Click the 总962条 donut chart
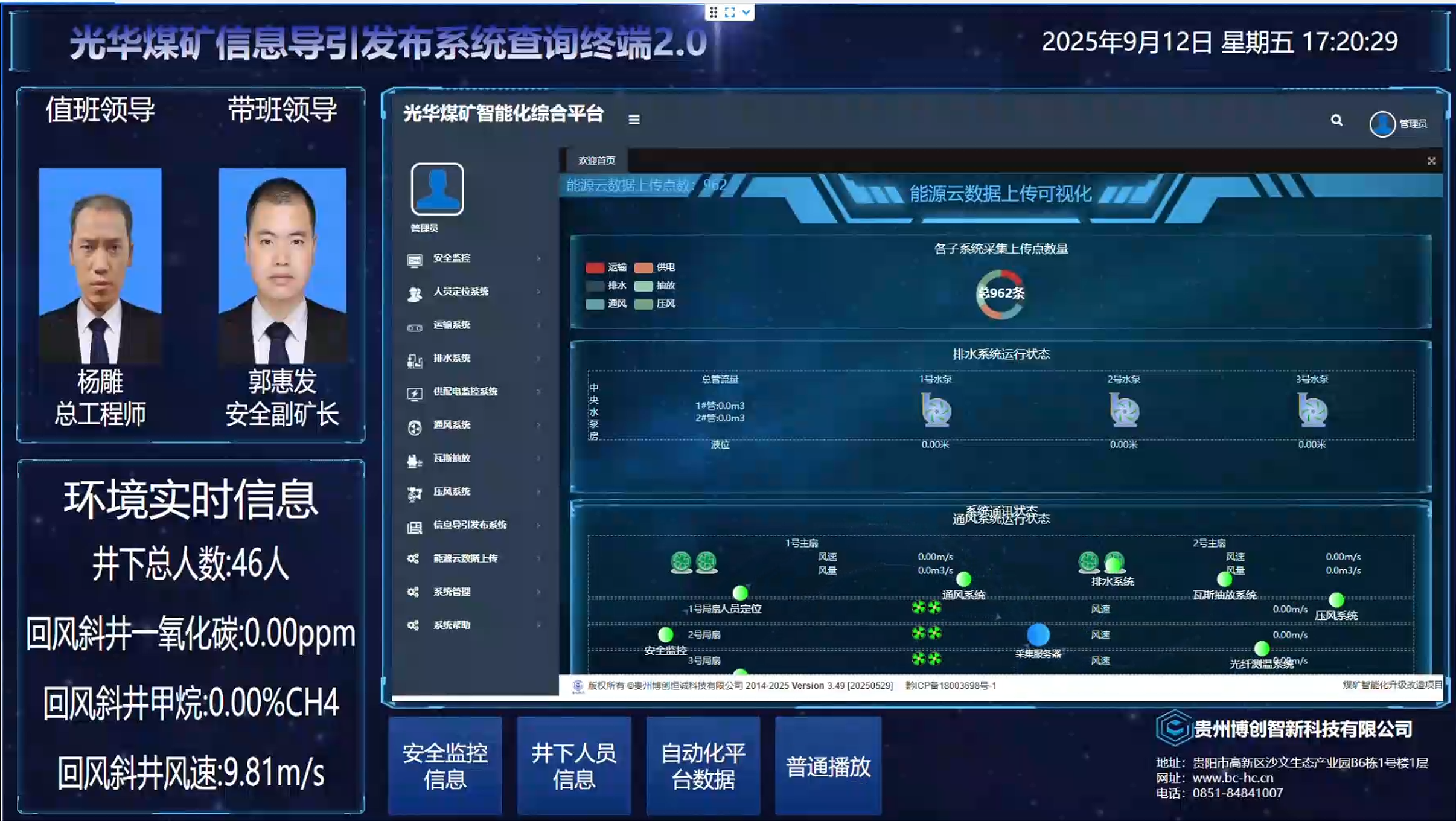 (x=1000, y=293)
